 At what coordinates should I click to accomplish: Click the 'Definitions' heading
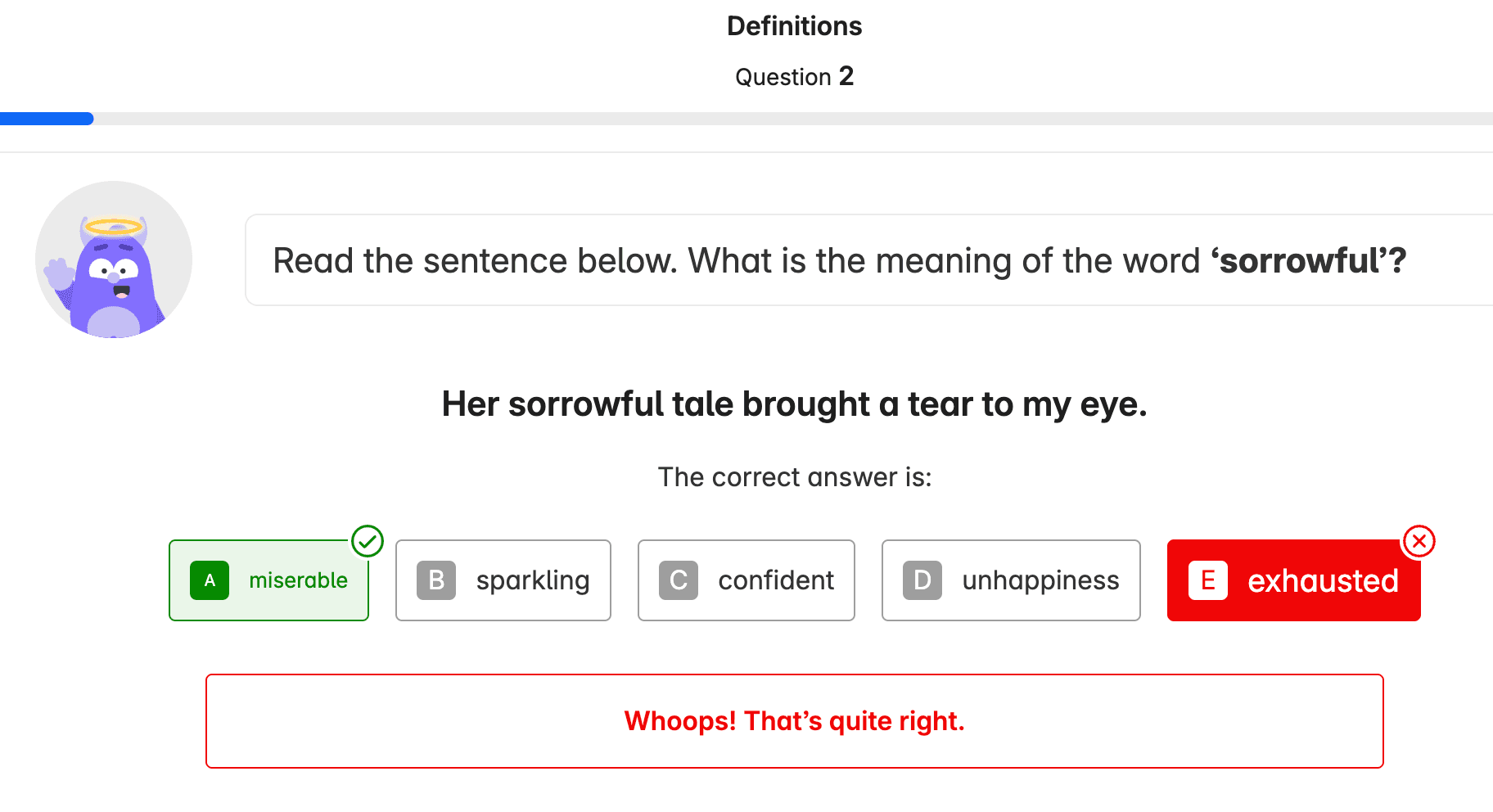pos(794,26)
